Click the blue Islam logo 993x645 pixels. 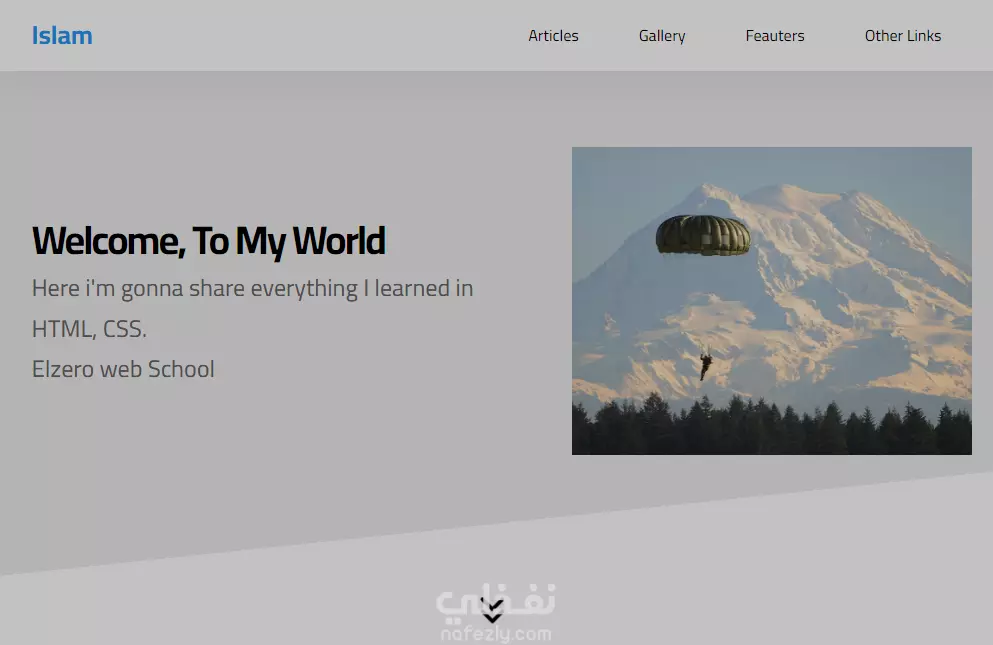click(62, 36)
